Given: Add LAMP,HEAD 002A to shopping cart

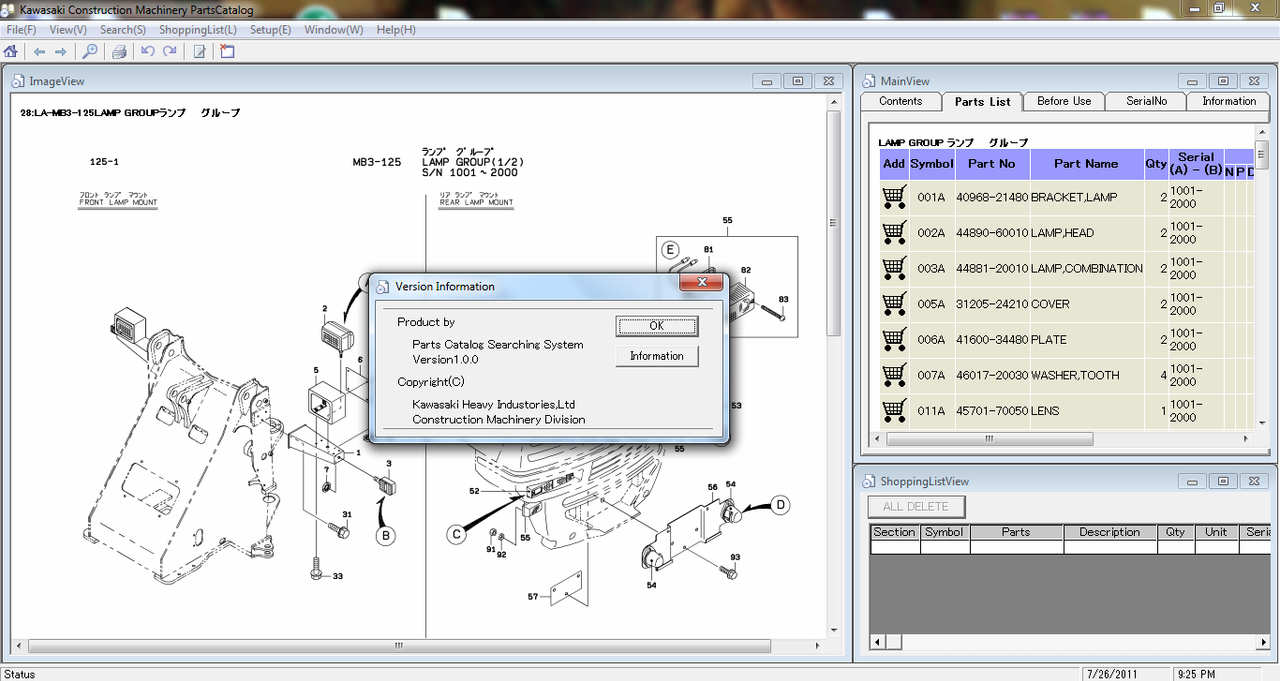Looking at the screenshot, I should tap(894, 233).
